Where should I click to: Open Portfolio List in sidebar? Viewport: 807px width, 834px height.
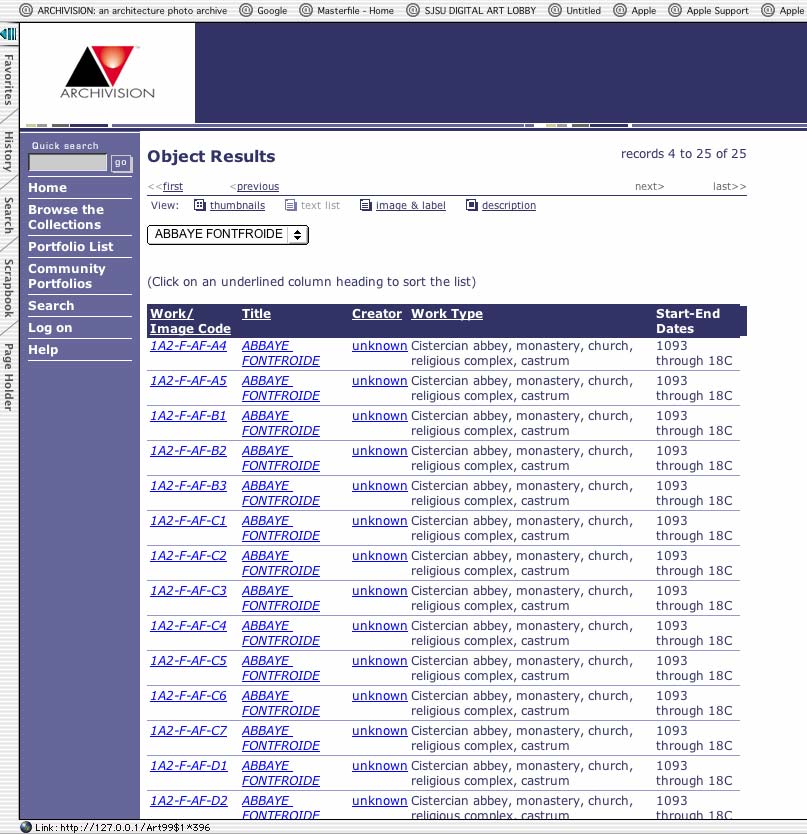[x=71, y=247]
